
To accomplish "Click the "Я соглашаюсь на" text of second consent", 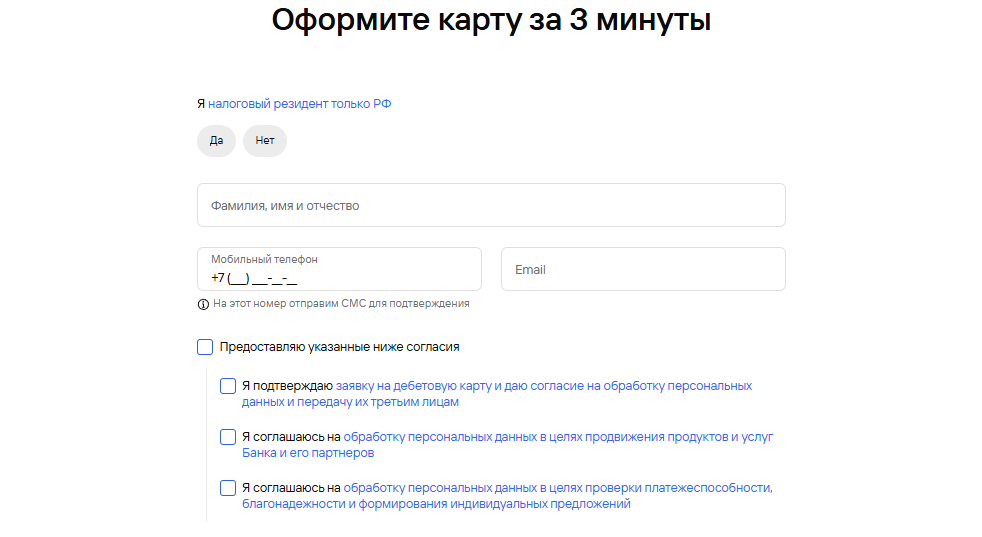I will pyautogui.click(x=290, y=437).
